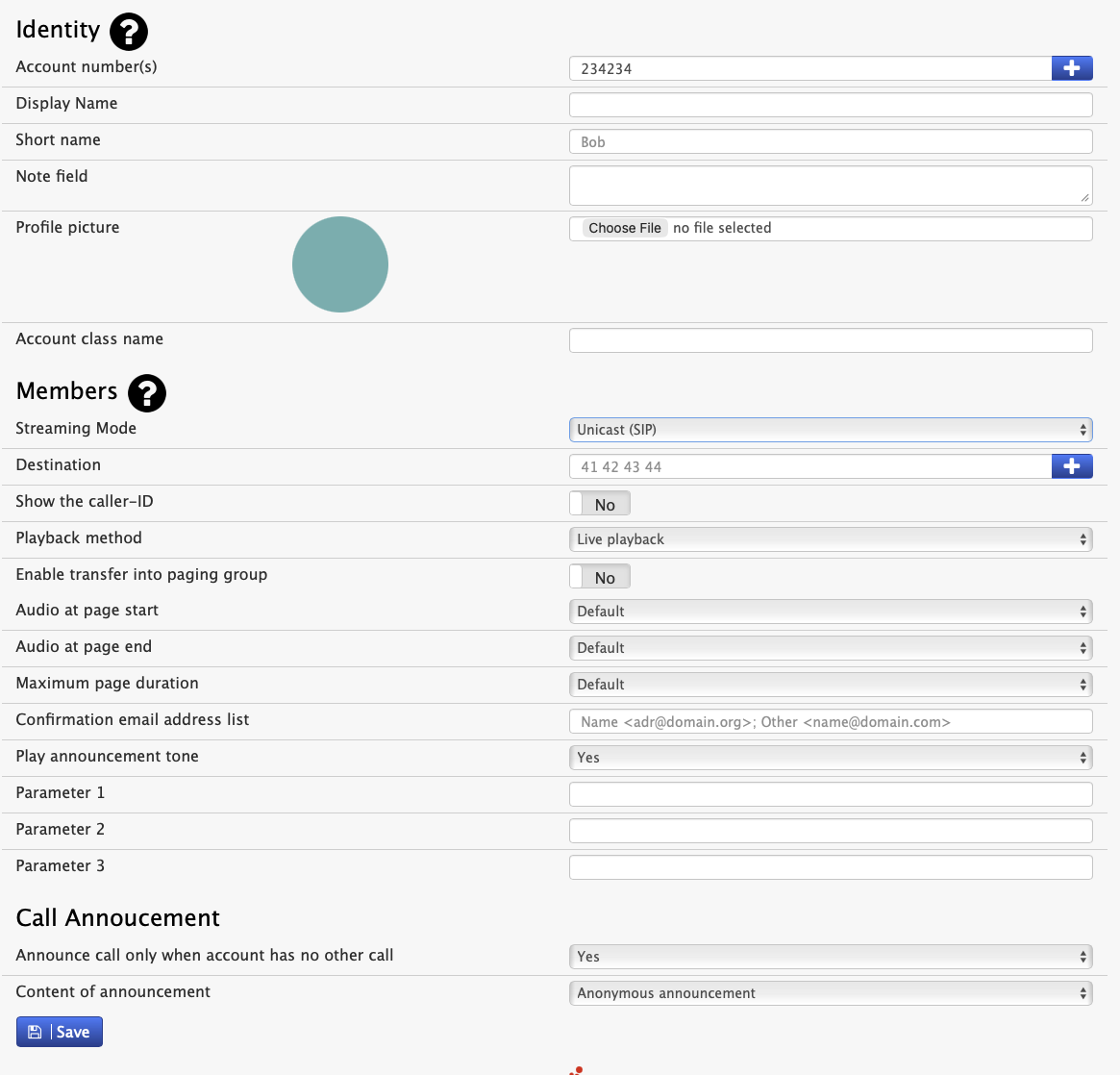Change Maximum page duration dropdown

[x=831, y=685]
